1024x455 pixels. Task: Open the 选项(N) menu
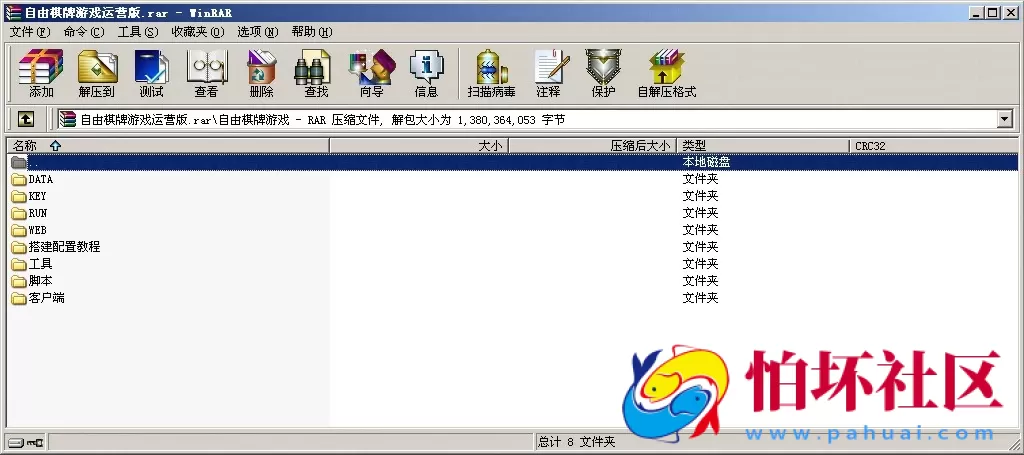(x=258, y=32)
